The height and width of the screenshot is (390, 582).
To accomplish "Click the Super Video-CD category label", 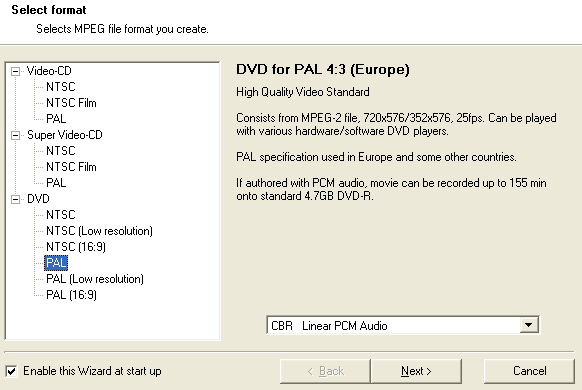I will pyautogui.click(x=65, y=135).
